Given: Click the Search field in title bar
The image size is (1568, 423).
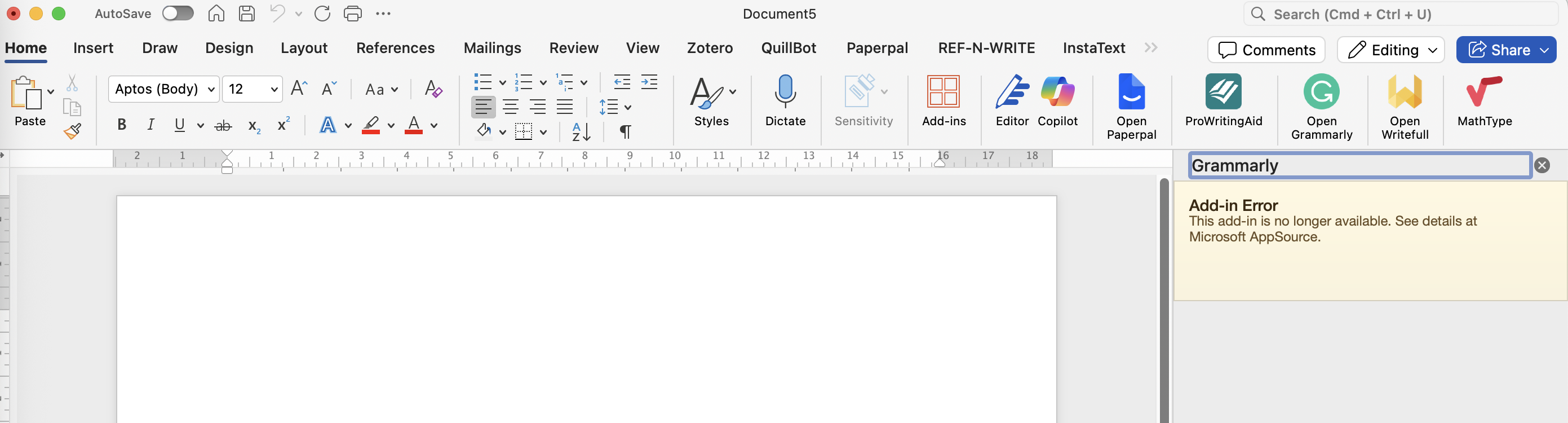Looking at the screenshot, I should [x=1400, y=14].
